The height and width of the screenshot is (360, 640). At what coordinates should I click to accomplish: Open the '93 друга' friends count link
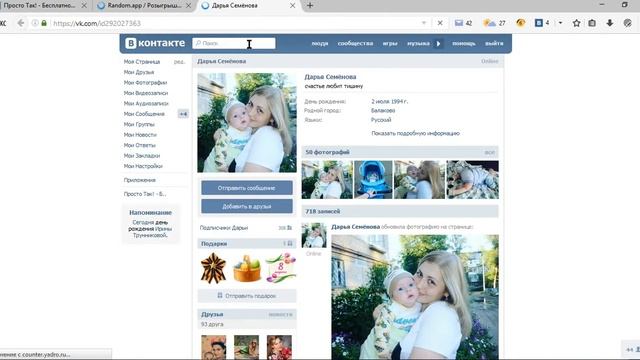(212, 324)
